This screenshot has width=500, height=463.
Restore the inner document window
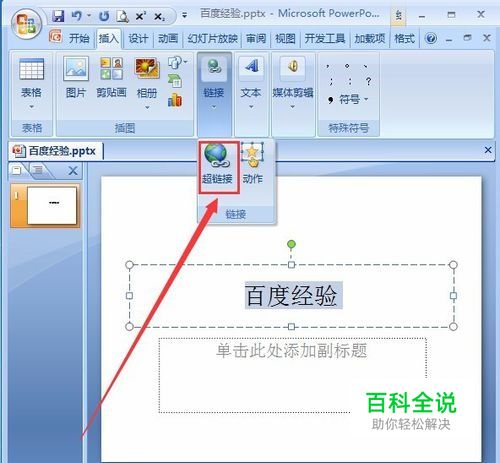click(x=468, y=38)
